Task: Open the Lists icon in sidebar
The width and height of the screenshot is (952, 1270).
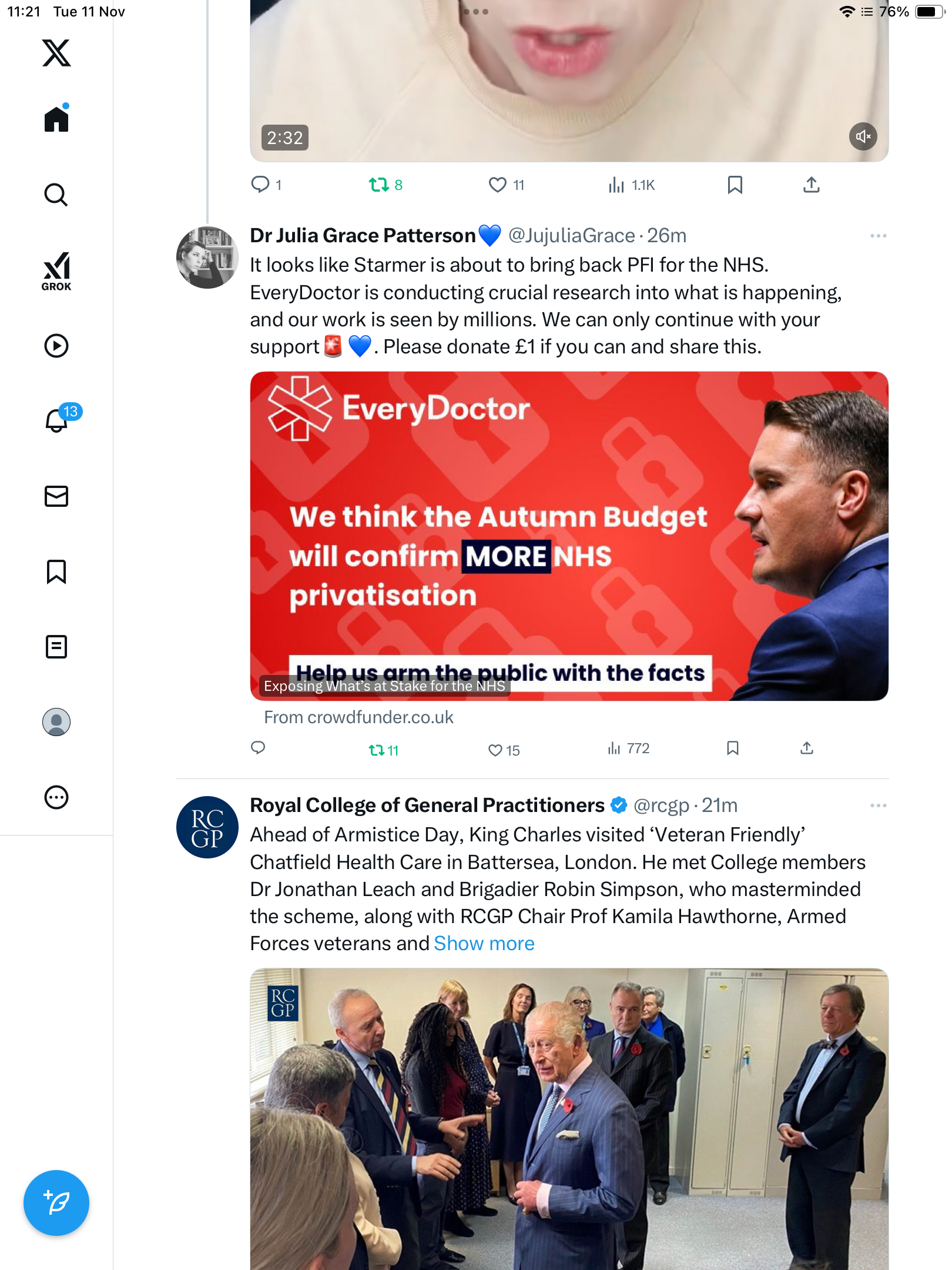Action: (x=56, y=647)
